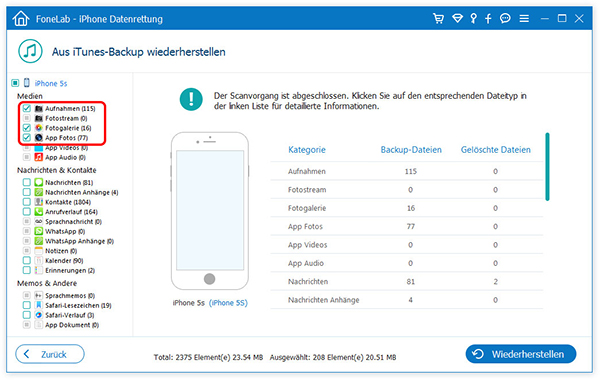Screen dimensions: 600x380
Task: Click the Backup-Dateien column header
Action: coord(411,150)
